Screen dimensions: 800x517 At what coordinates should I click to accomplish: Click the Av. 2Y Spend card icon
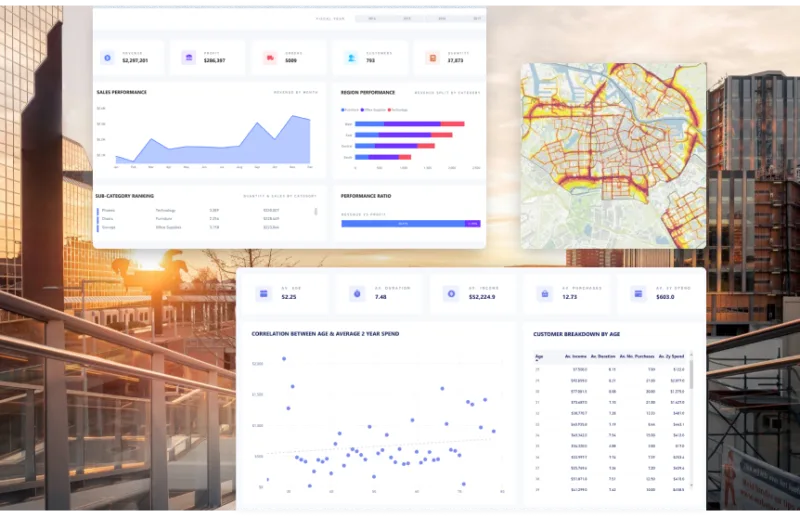[637, 294]
